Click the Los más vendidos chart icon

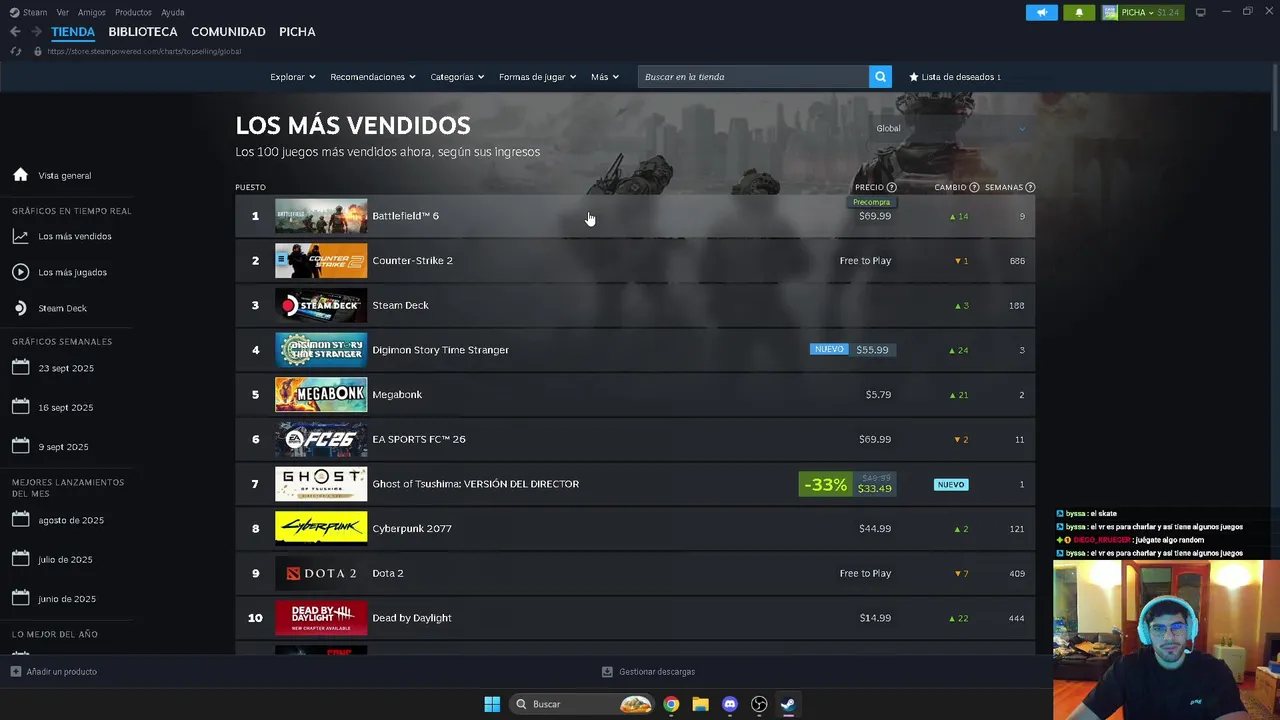coord(20,236)
